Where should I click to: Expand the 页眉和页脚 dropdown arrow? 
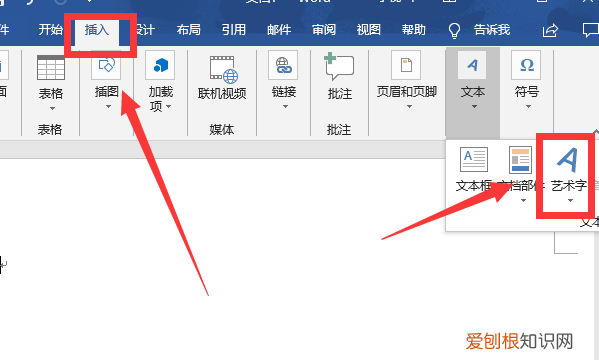[x=409, y=107]
